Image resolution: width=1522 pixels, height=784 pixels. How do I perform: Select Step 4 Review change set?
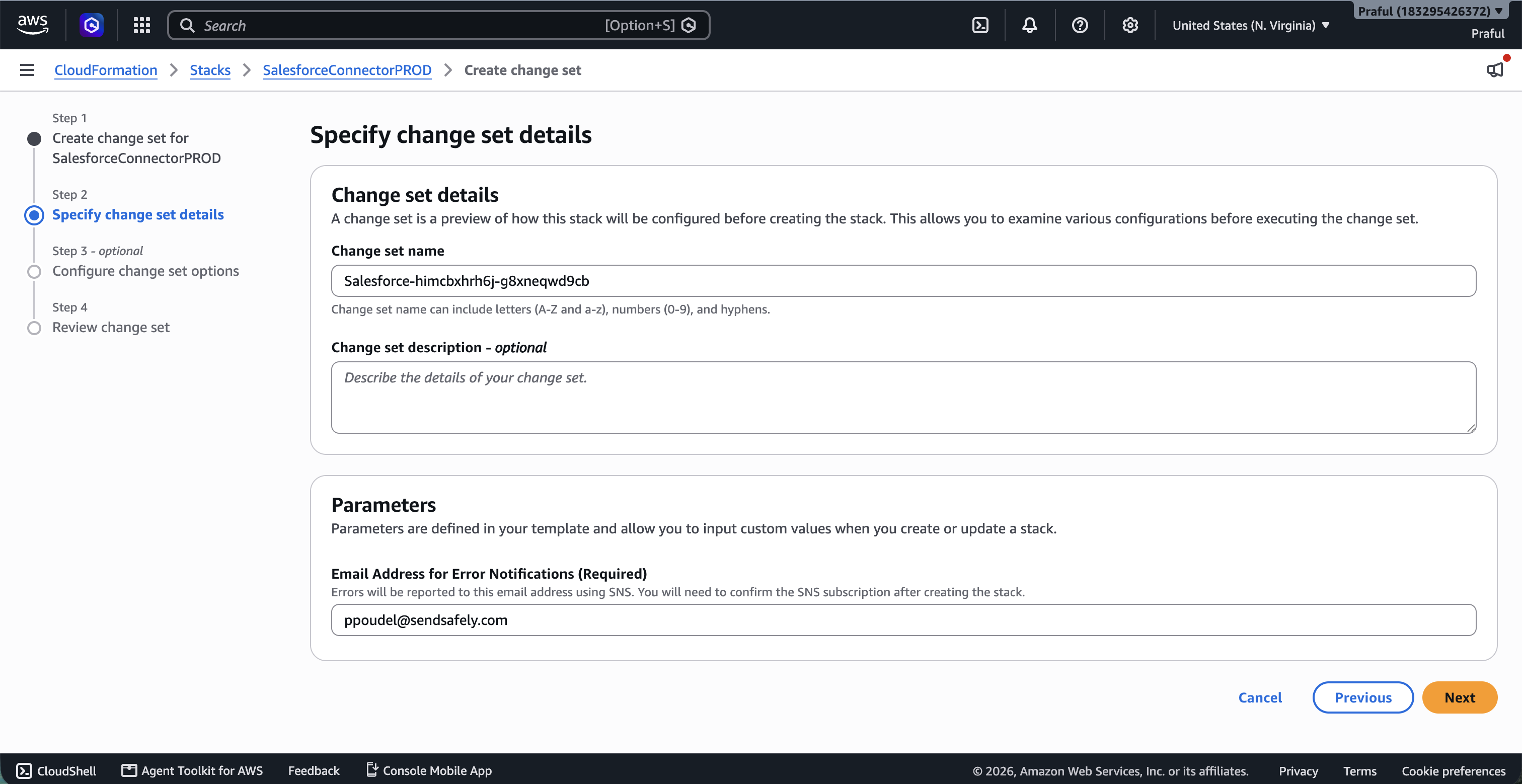tap(111, 327)
